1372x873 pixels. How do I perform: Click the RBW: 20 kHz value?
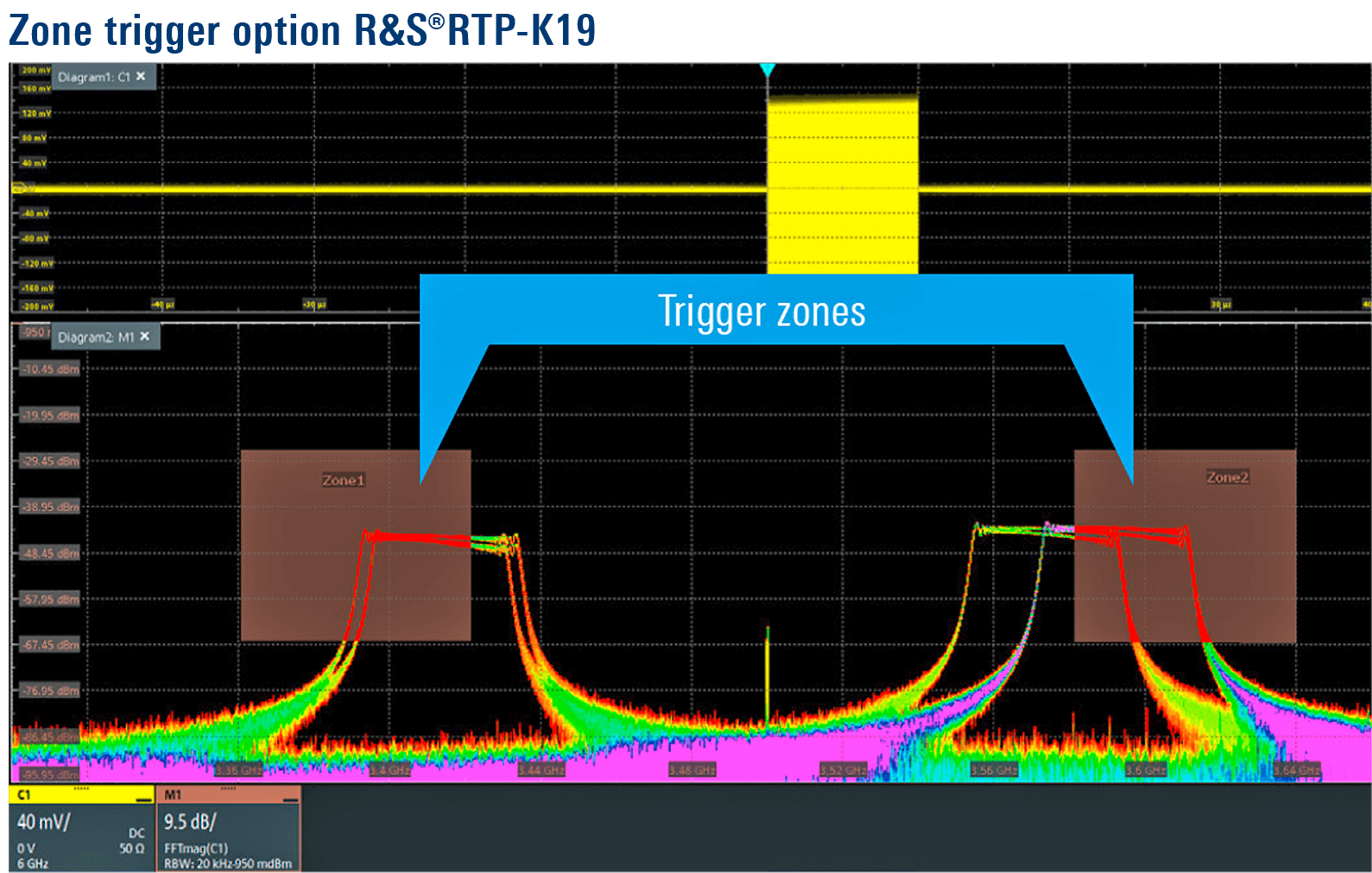point(198,864)
